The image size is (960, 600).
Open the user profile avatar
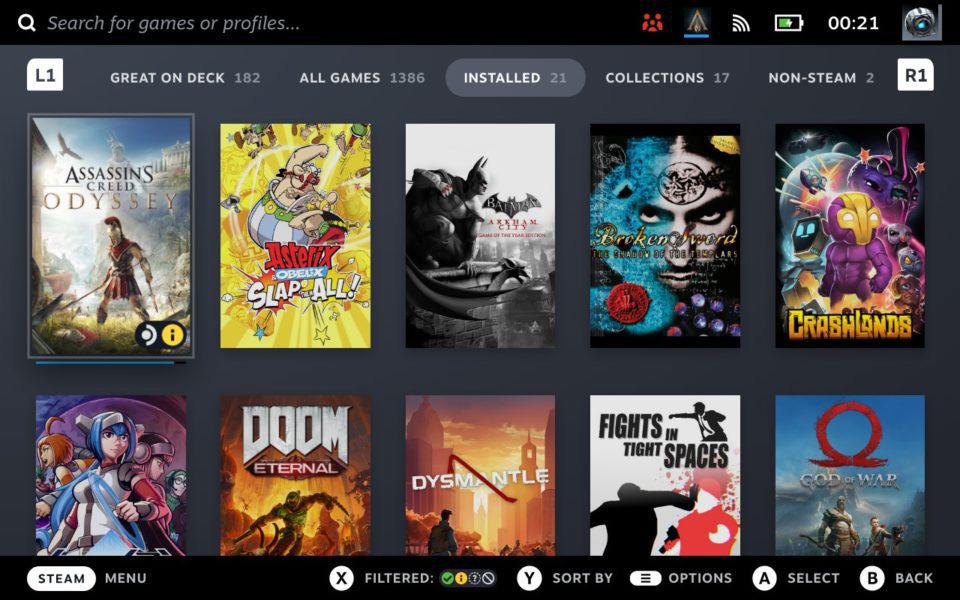coord(921,22)
